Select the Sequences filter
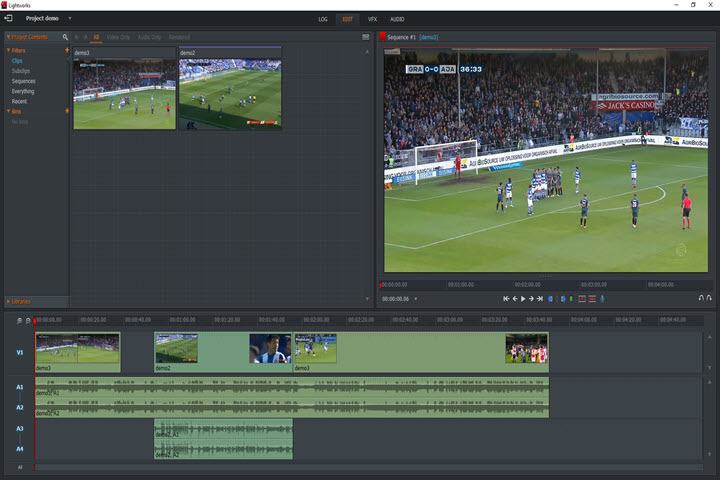This screenshot has height=480, width=720. point(24,81)
